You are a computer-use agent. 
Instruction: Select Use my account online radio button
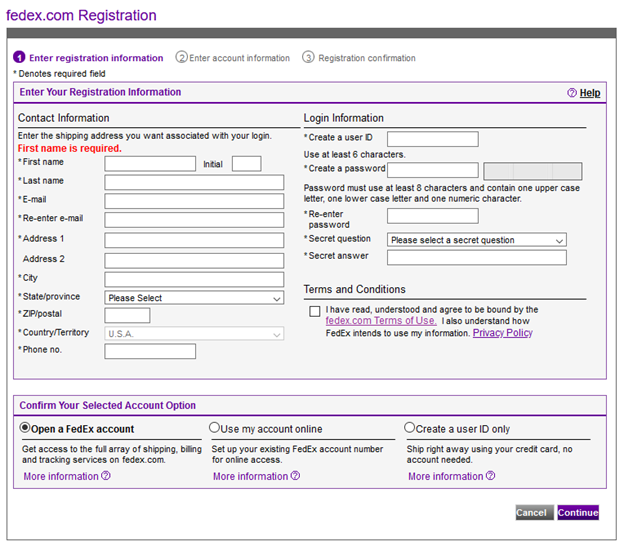[x=214, y=428]
